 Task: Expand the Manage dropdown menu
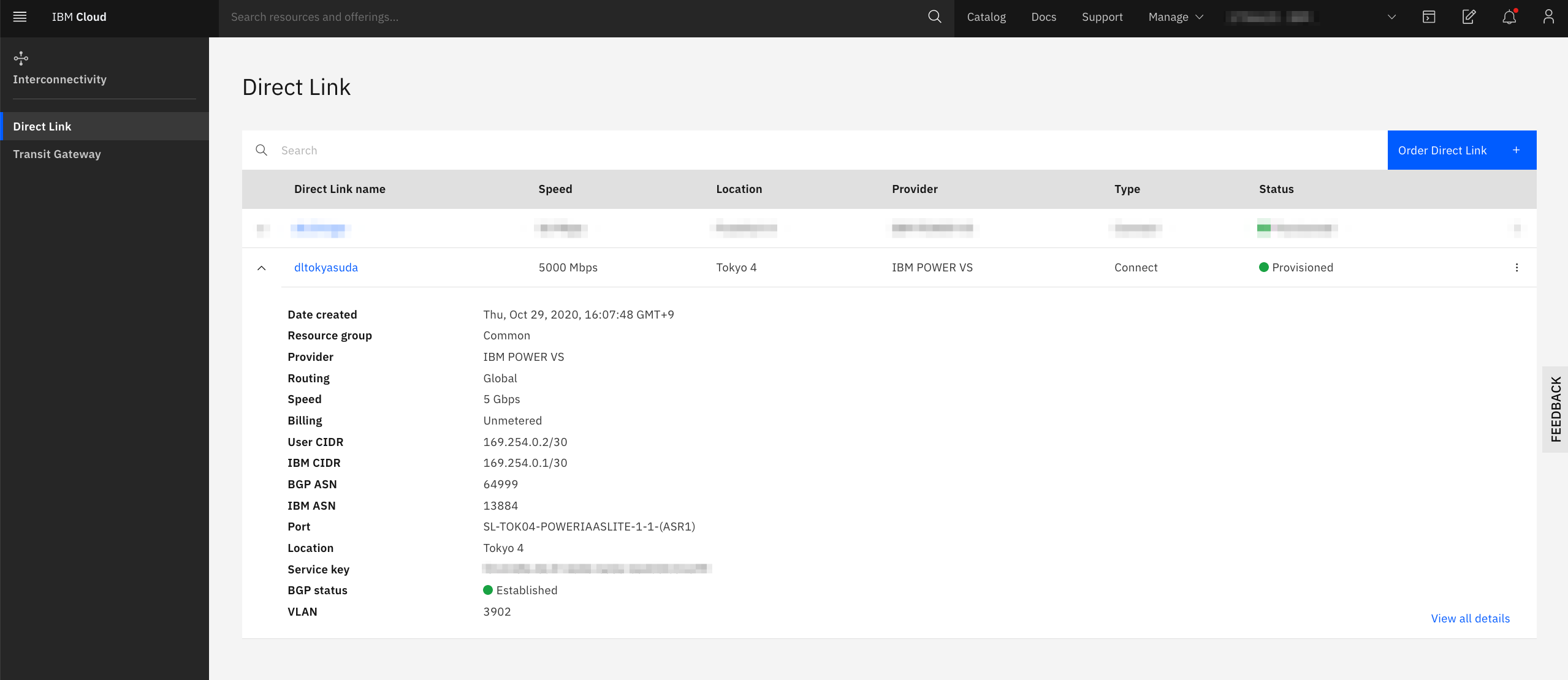coord(1175,17)
